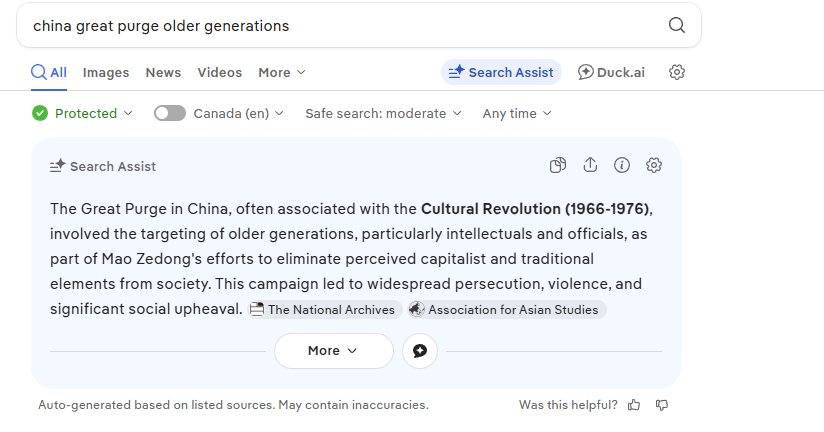
Task: Share the Search Assist answer
Action: pyautogui.click(x=590, y=166)
